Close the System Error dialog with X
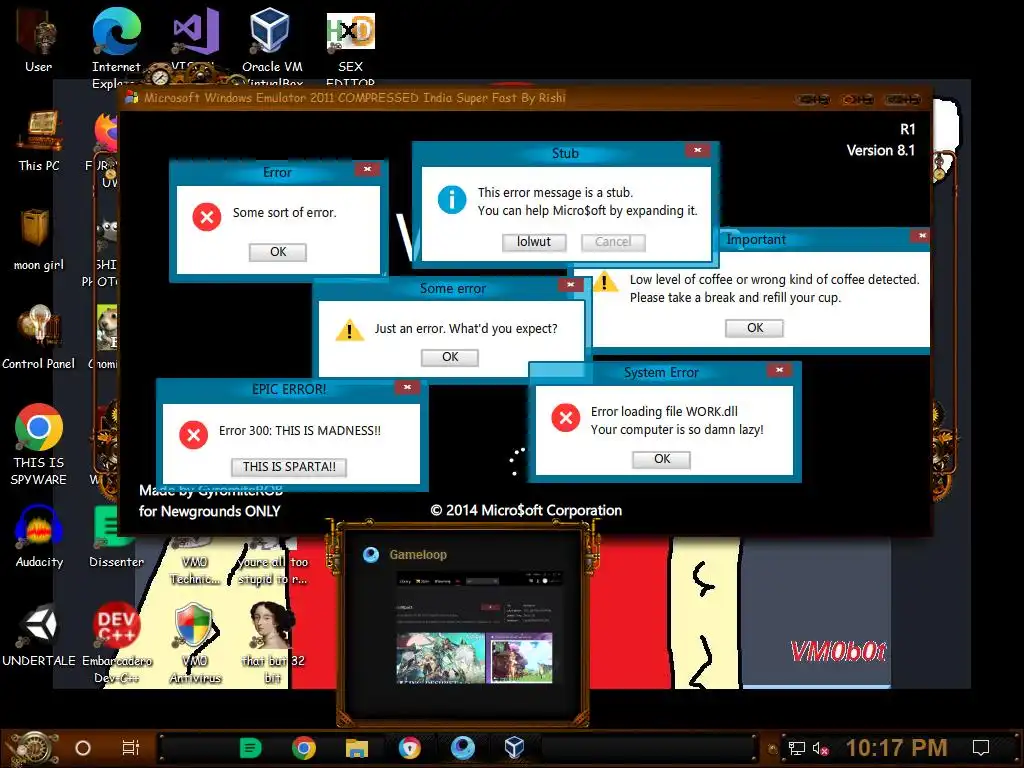Screen dimensions: 1024x768 click(779, 370)
